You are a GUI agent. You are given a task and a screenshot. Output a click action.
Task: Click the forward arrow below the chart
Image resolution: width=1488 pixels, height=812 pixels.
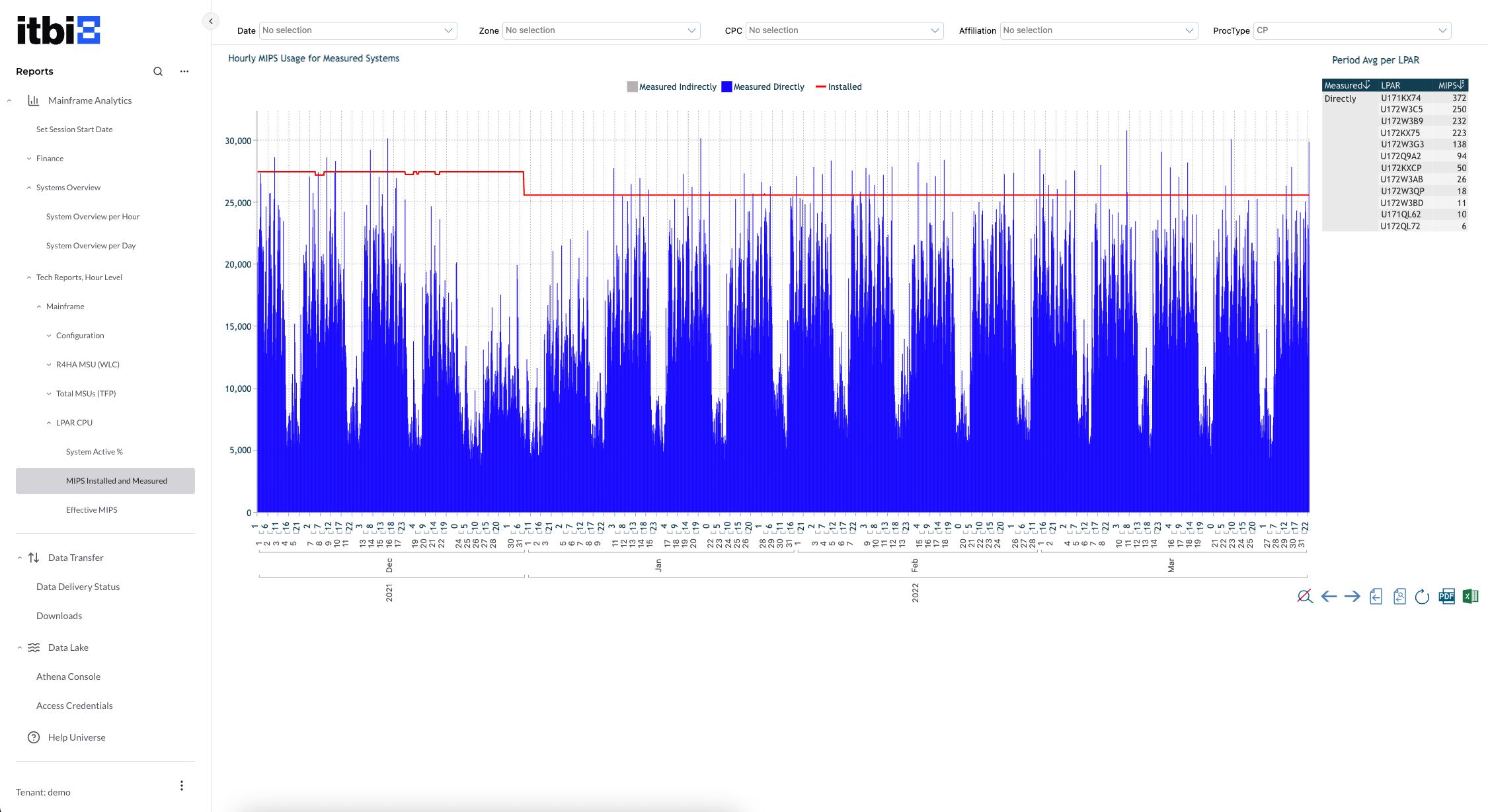coord(1352,597)
